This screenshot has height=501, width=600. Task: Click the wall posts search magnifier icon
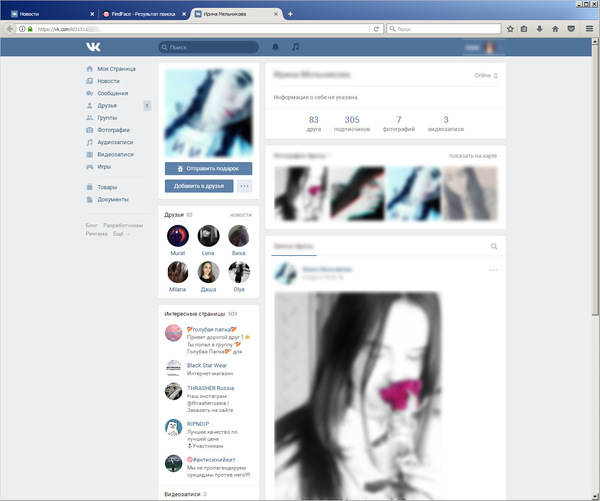(x=494, y=246)
